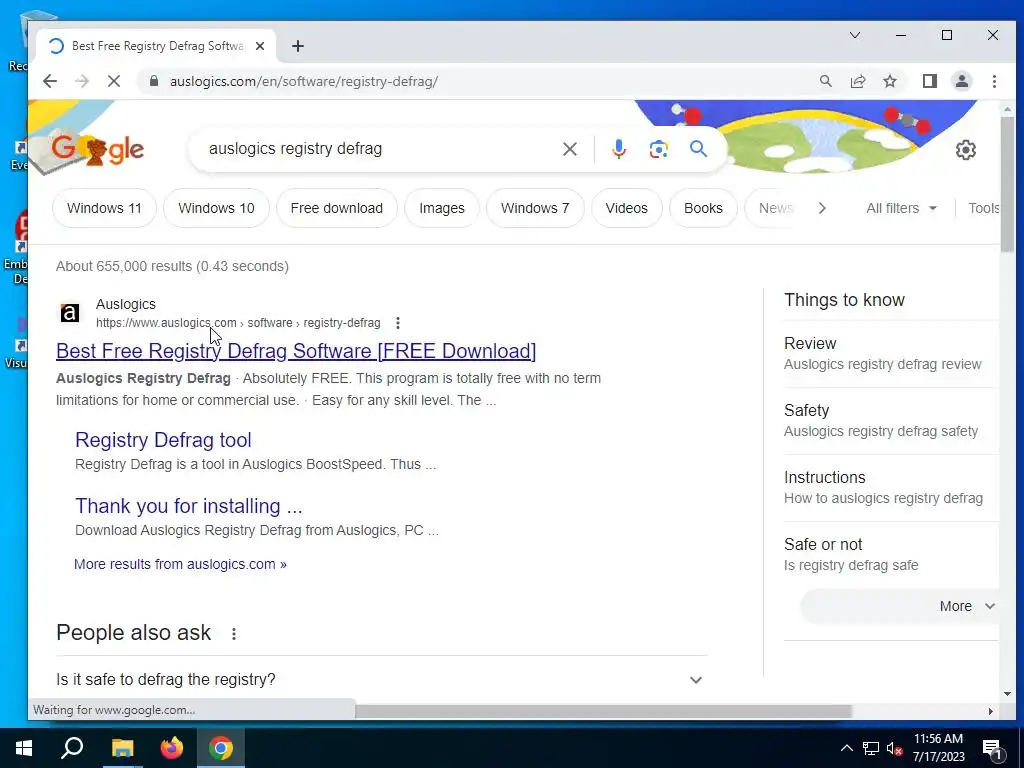
Task: Search by voice with the microphone
Action: point(618,149)
